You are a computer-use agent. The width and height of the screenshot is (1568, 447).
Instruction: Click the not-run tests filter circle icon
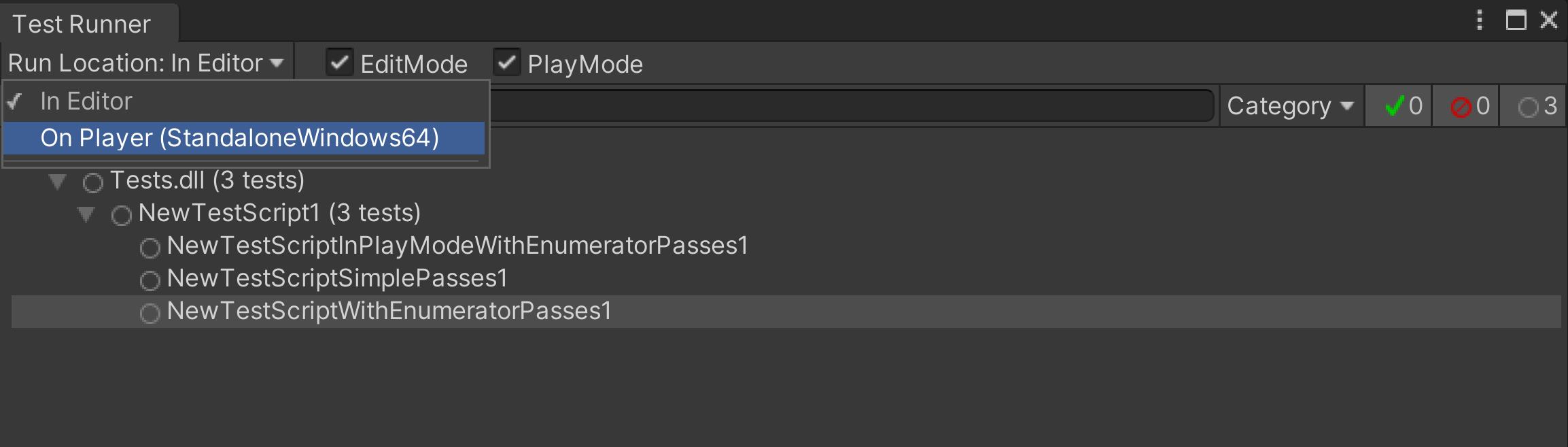pyautogui.click(x=1528, y=107)
